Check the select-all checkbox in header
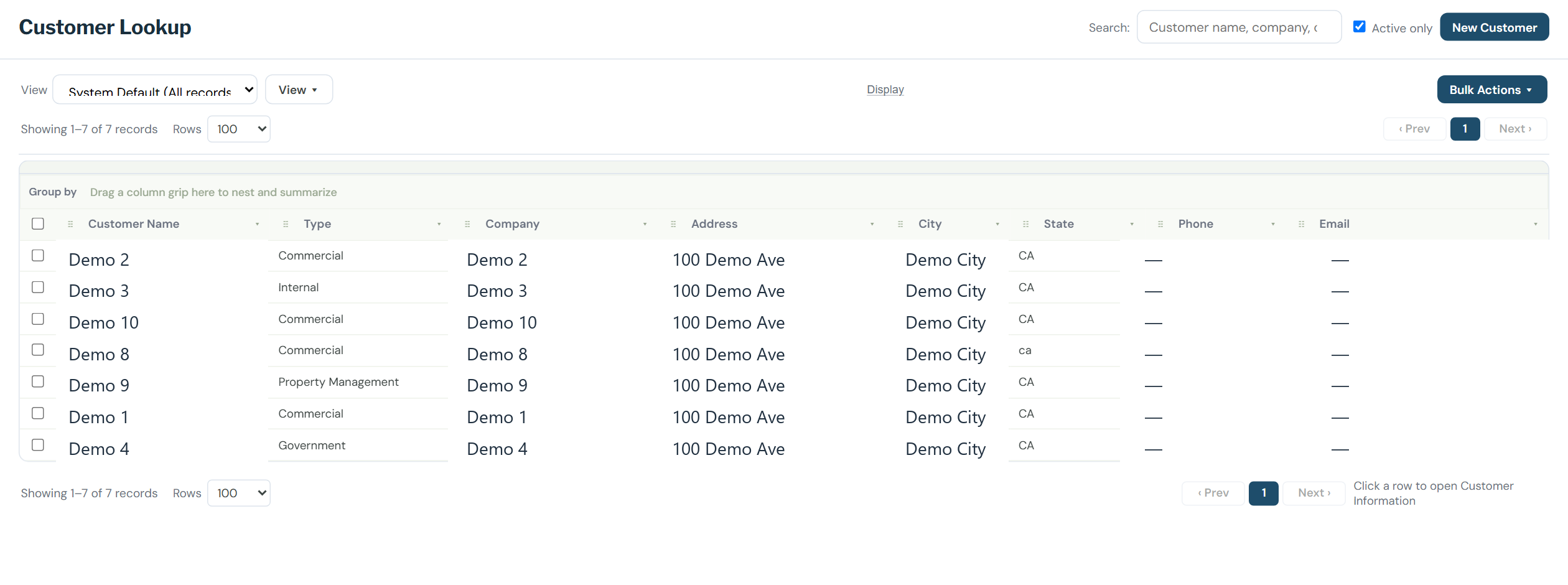1568x585 pixels. click(38, 223)
